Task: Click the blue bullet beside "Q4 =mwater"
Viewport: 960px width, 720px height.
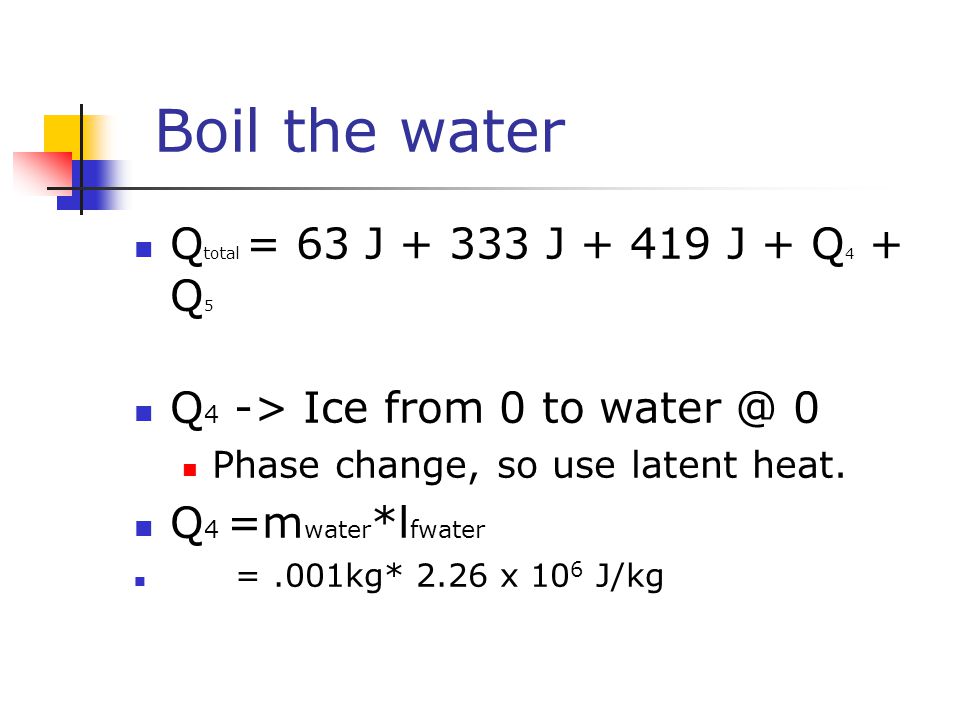Action: [x=144, y=528]
